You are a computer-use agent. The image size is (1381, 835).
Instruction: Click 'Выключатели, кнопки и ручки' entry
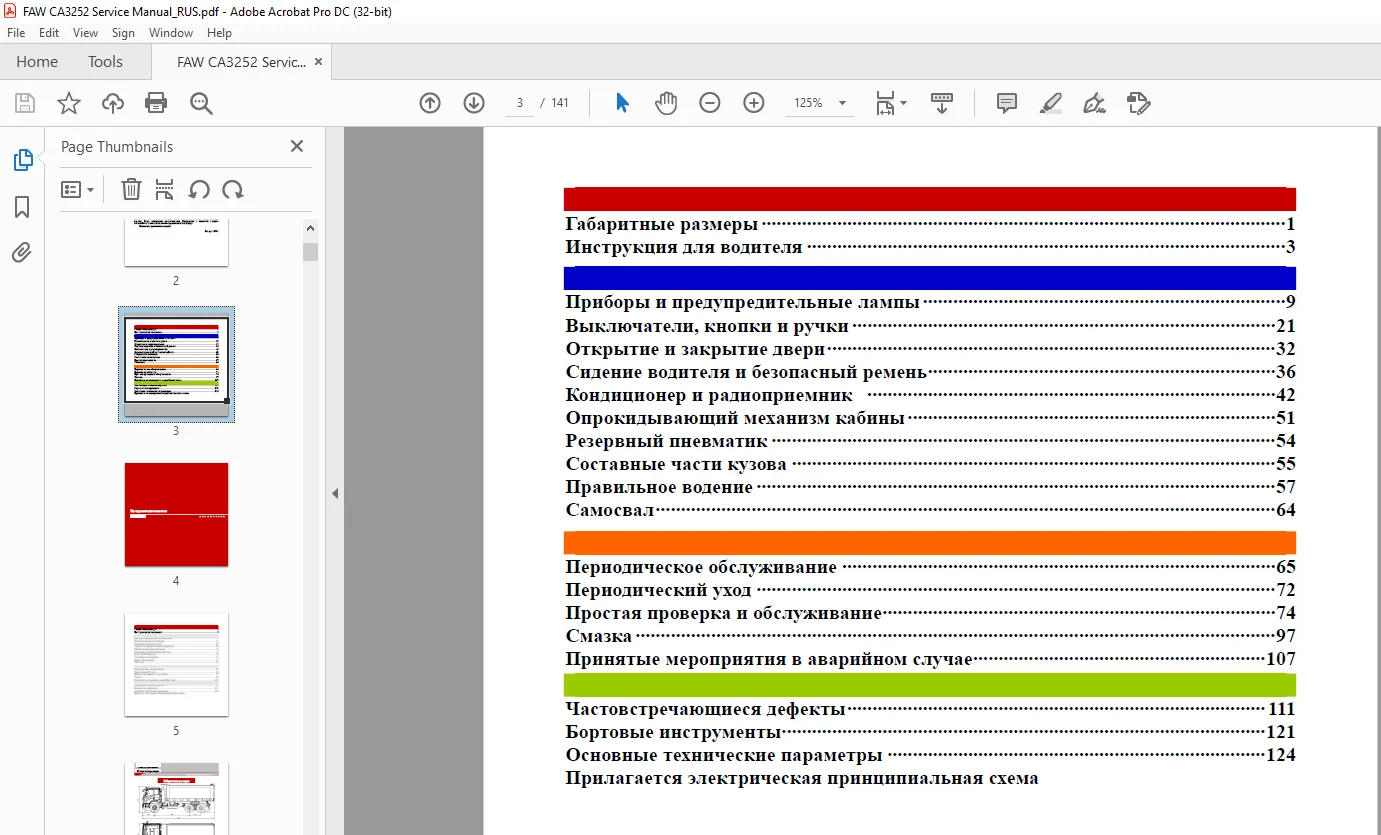(x=707, y=326)
